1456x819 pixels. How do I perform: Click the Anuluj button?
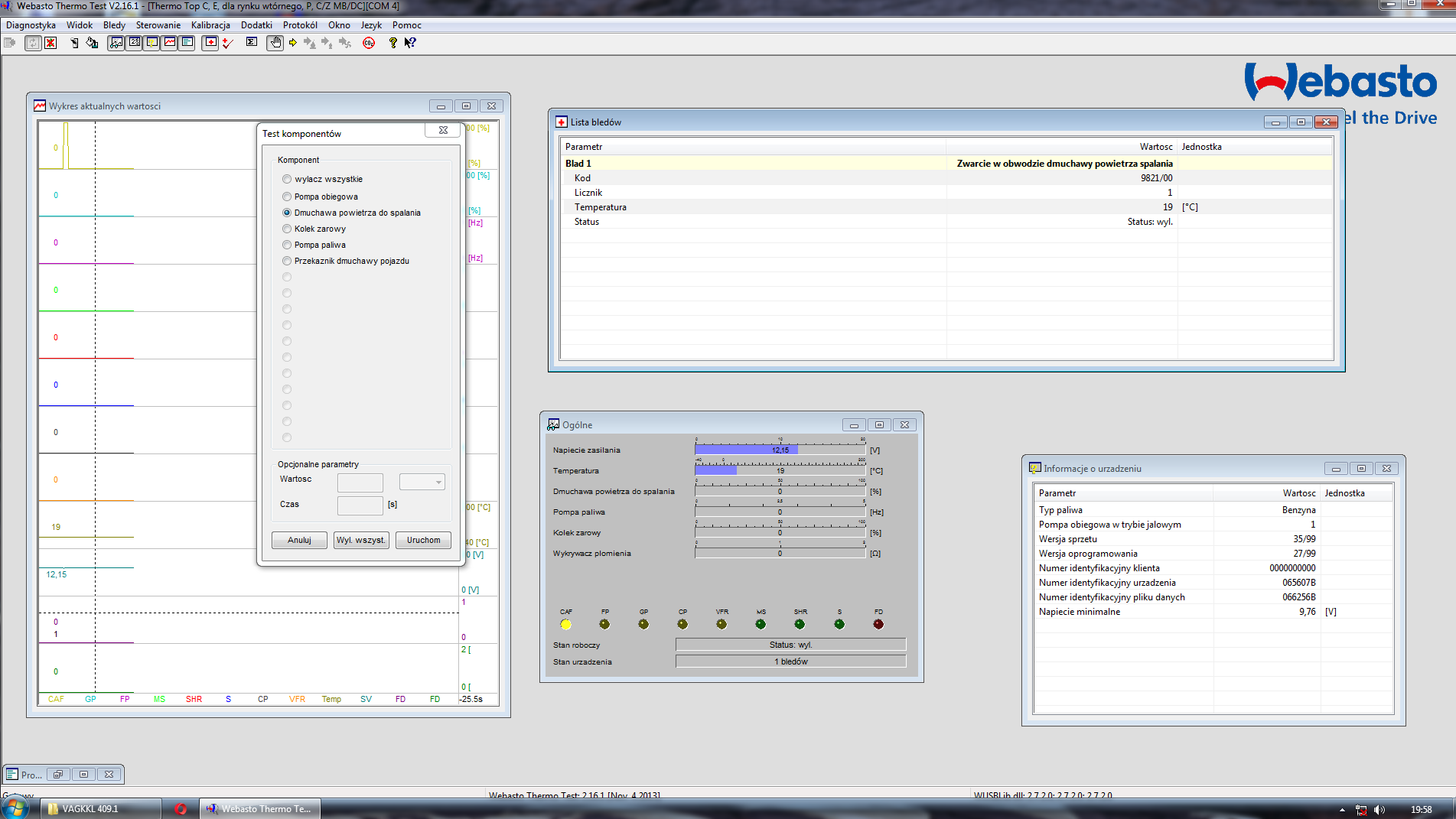click(x=299, y=540)
